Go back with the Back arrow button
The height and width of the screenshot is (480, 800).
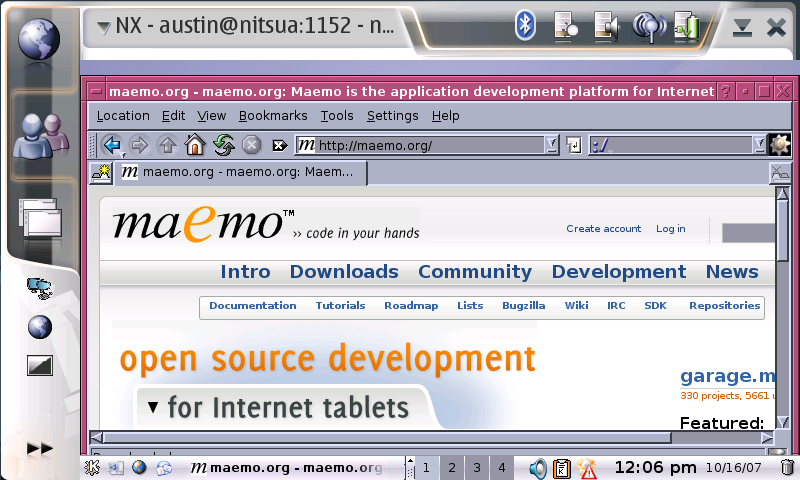pyautogui.click(x=112, y=145)
